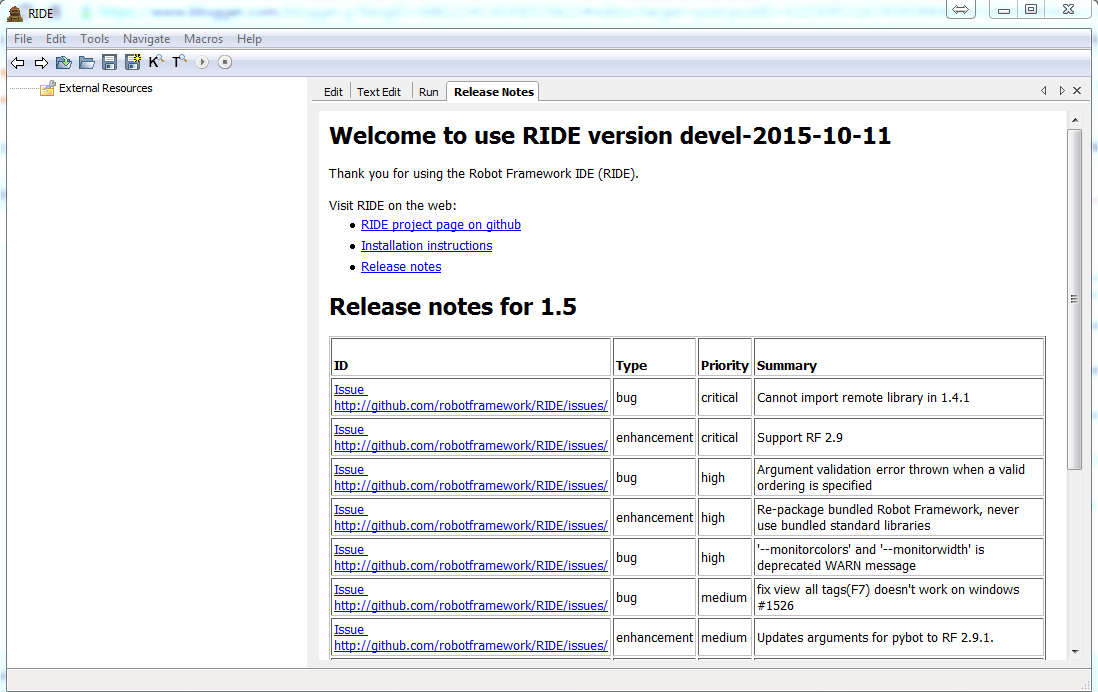The height and width of the screenshot is (692, 1098).
Task: Save the current file with the Save icon
Action: [x=109, y=62]
